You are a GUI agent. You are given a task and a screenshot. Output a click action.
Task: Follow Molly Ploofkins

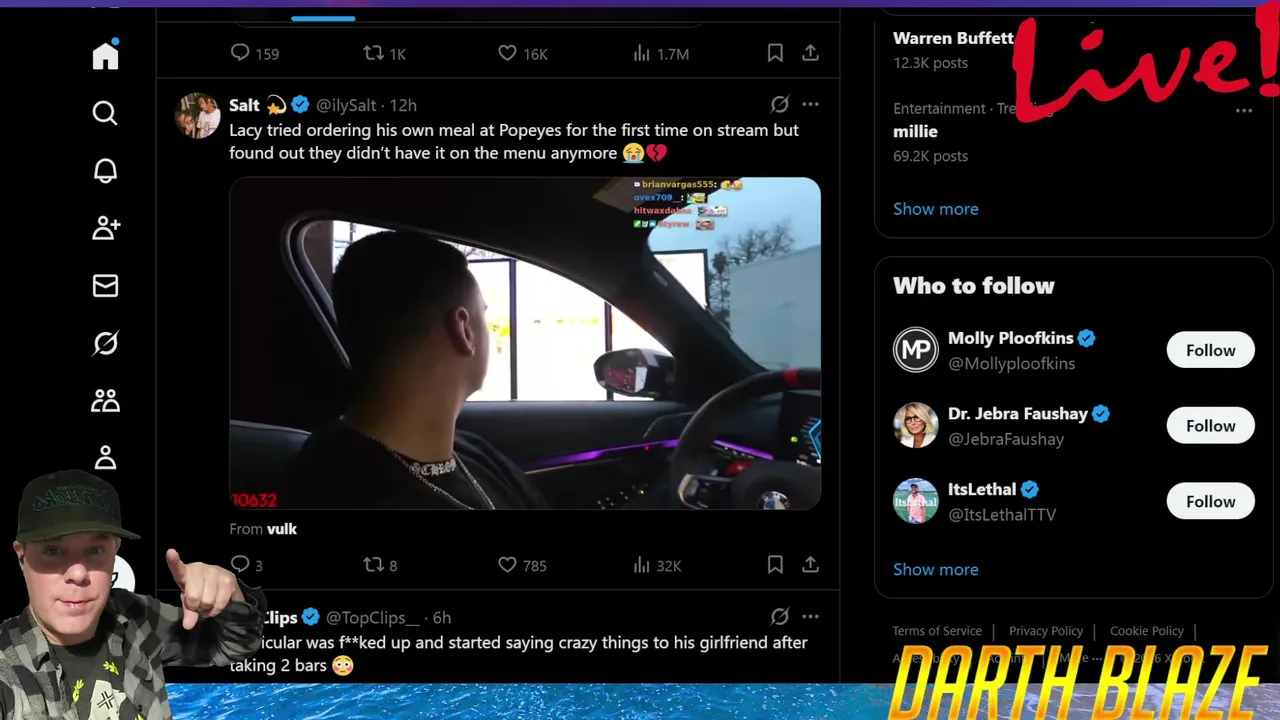(x=1210, y=350)
